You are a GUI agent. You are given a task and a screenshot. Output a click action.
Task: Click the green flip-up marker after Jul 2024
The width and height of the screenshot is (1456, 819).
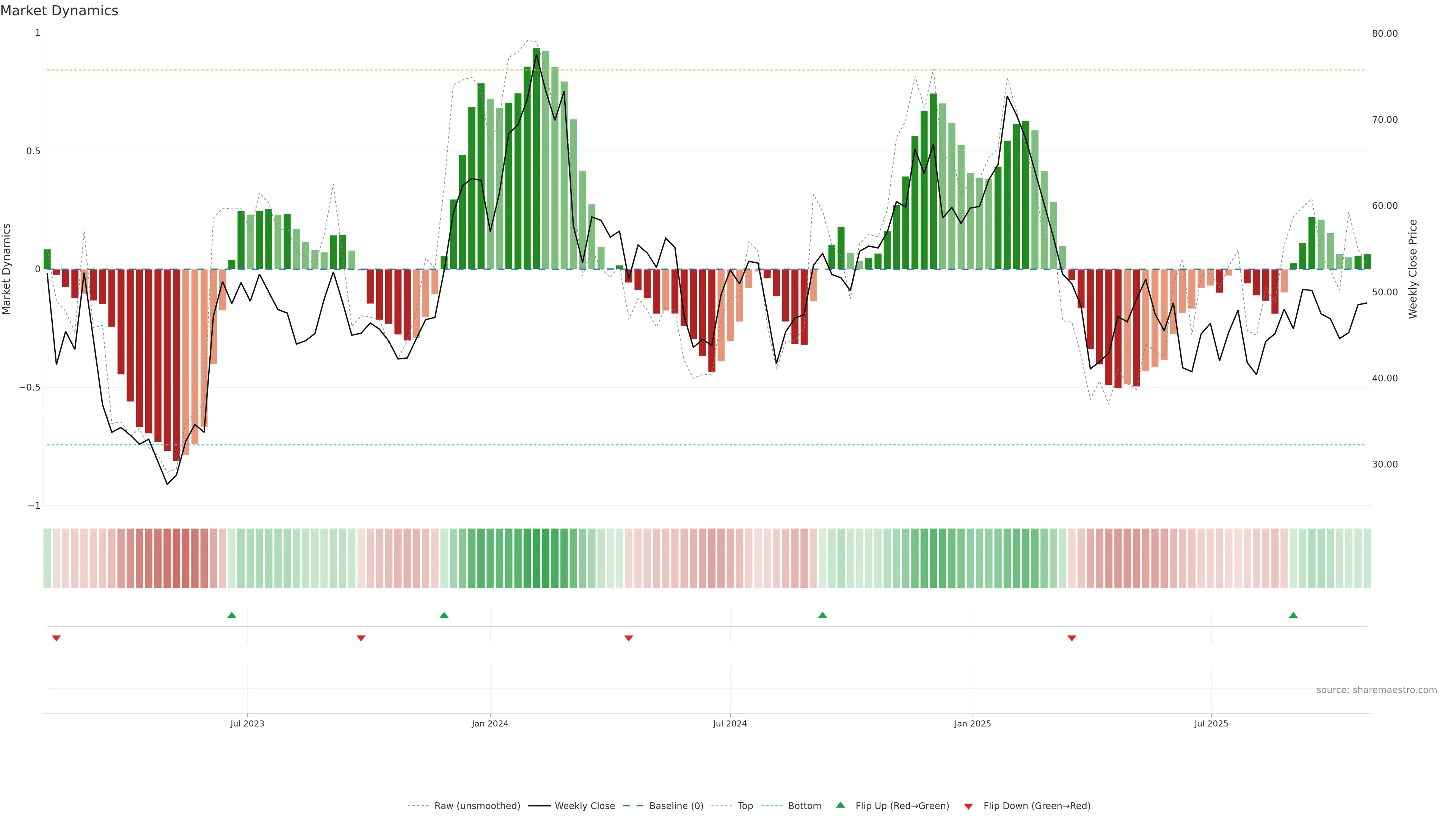822,615
